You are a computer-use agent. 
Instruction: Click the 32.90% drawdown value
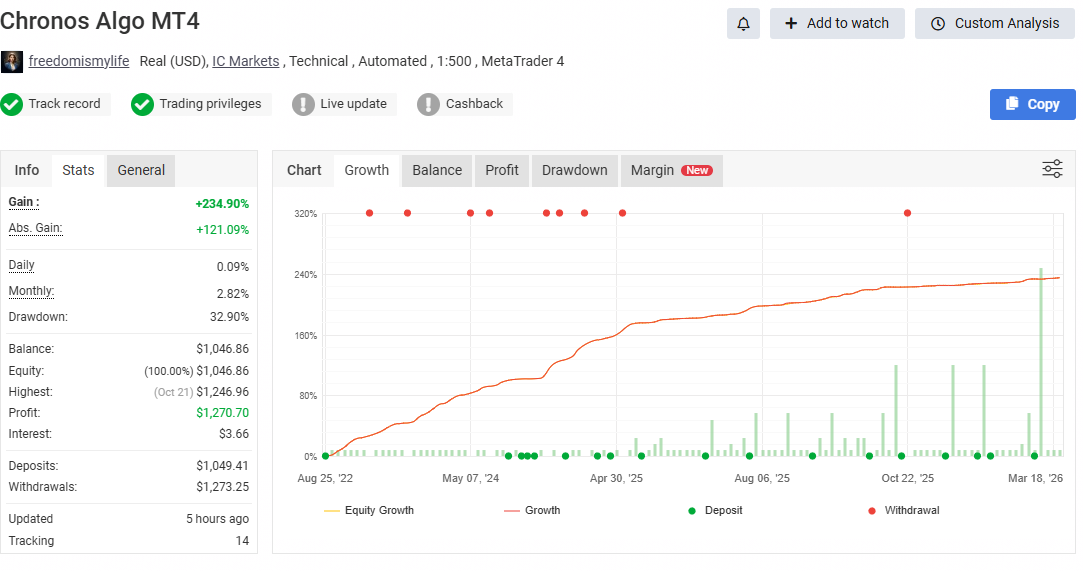(x=229, y=317)
